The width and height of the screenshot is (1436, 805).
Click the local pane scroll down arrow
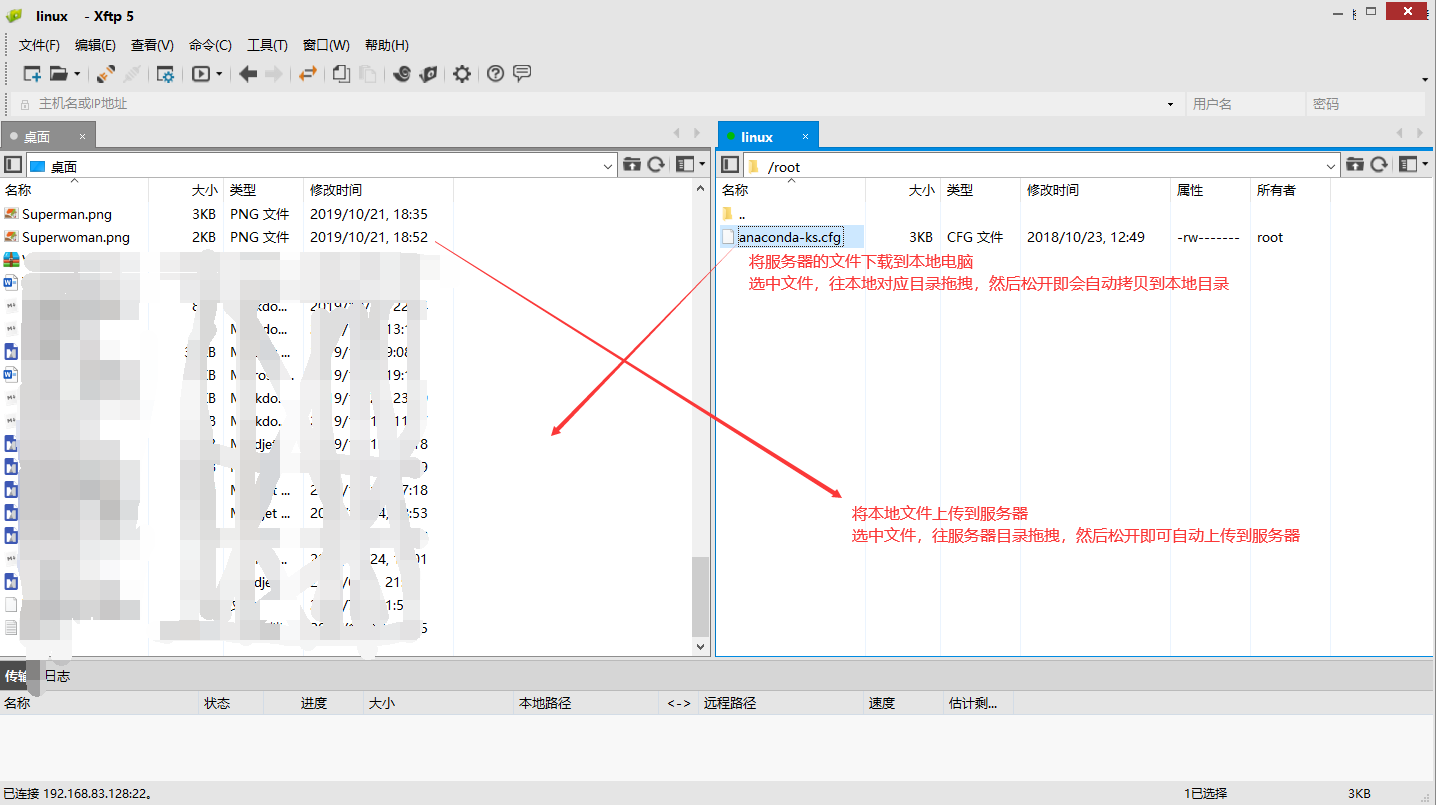coord(700,647)
